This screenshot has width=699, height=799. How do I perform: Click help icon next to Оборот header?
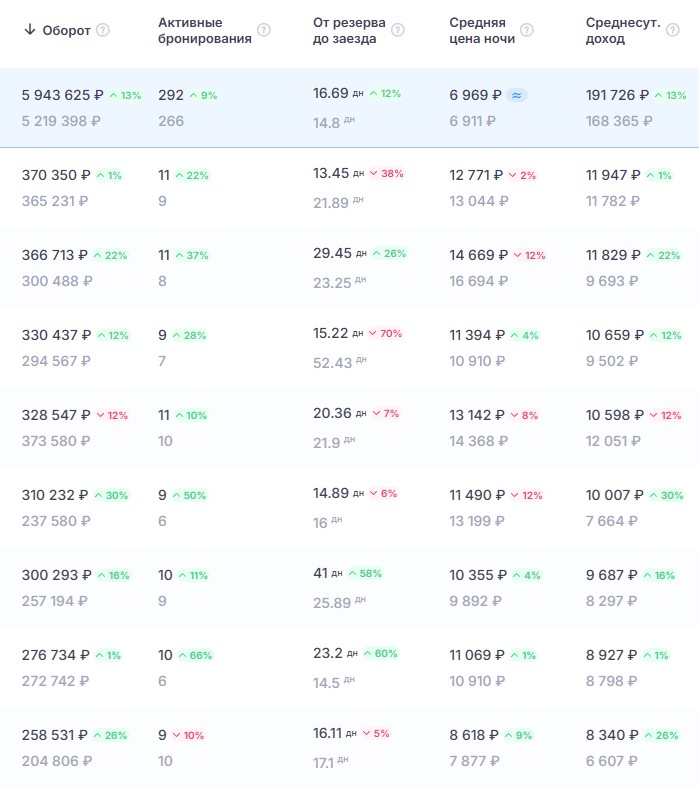coord(103,30)
